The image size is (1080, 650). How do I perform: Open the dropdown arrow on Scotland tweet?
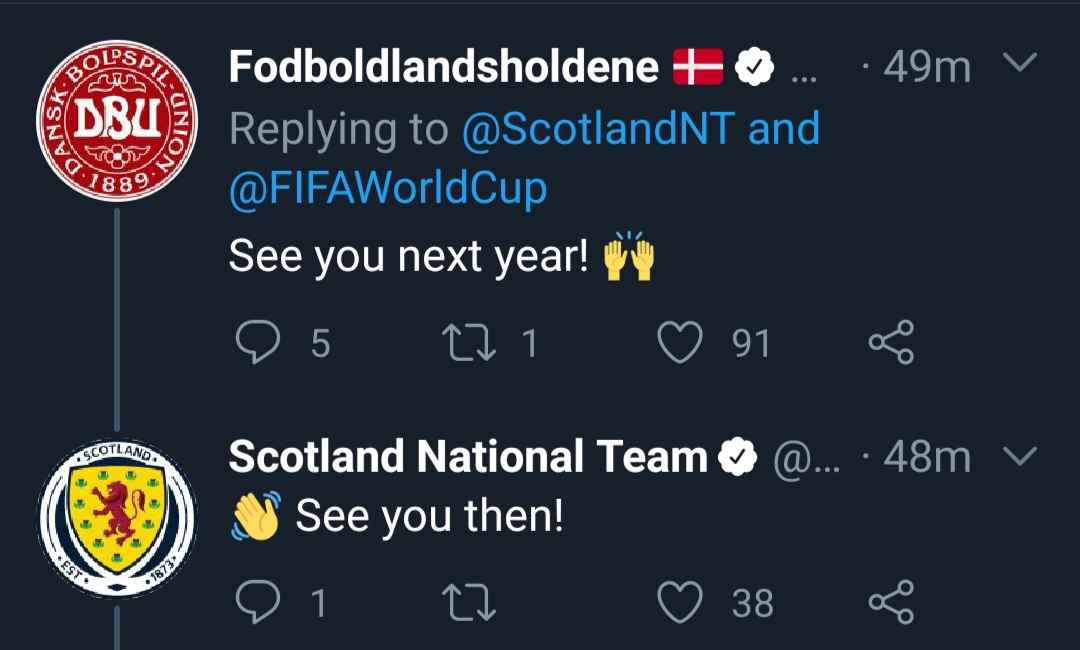(1020, 455)
